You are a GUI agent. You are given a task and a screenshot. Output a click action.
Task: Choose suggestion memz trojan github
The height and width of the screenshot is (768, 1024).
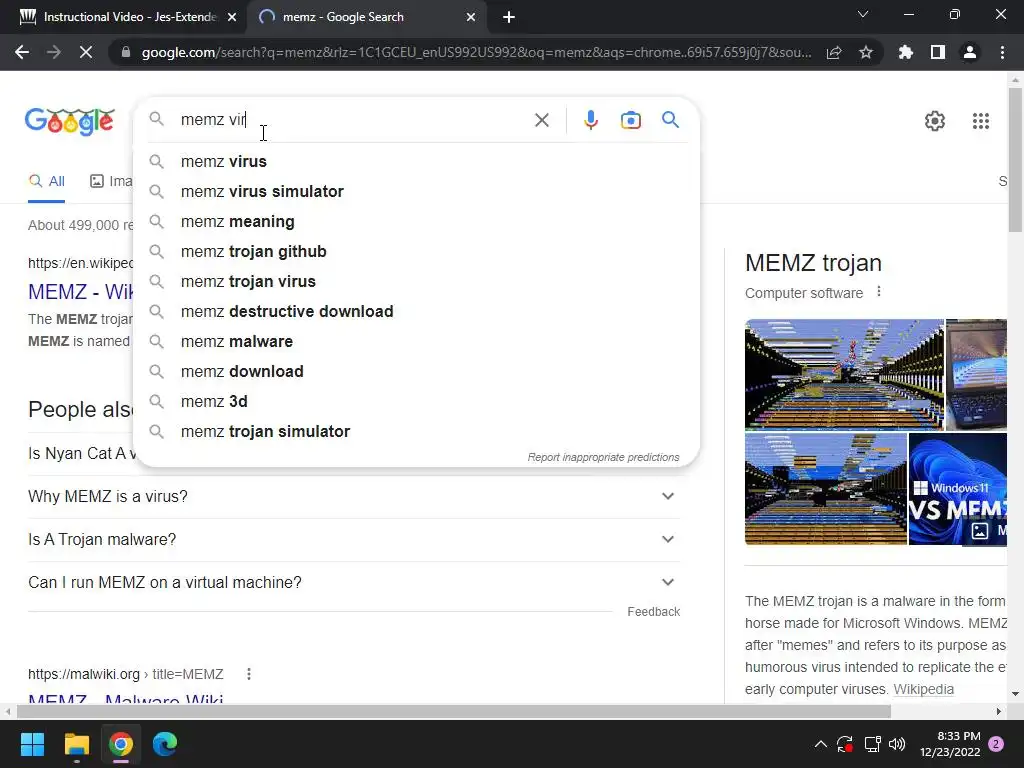pos(416,251)
